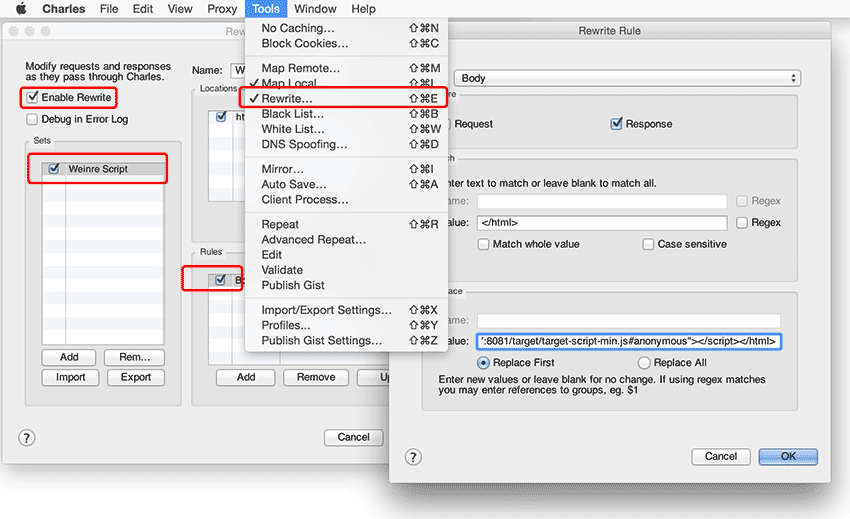The width and height of the screenshot is (850, 519).
Task: Uncheck the Response checkbox
Action: point(616,124)
